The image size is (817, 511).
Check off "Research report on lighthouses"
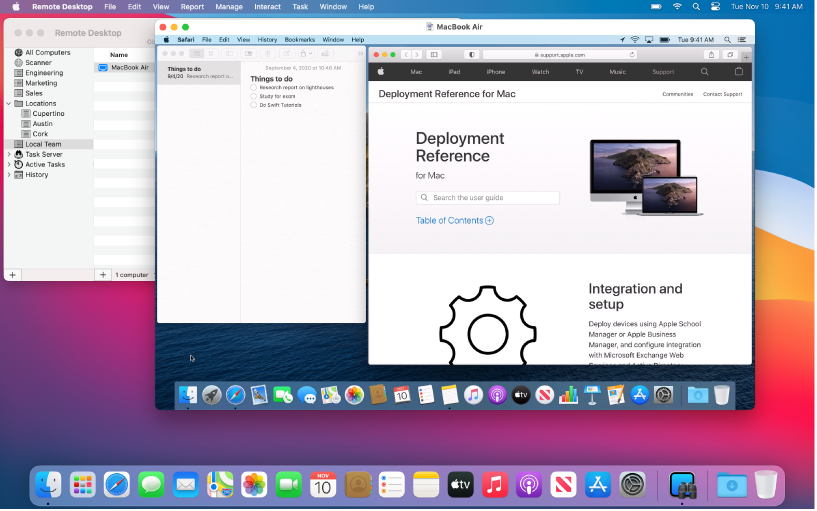point(254,88)
